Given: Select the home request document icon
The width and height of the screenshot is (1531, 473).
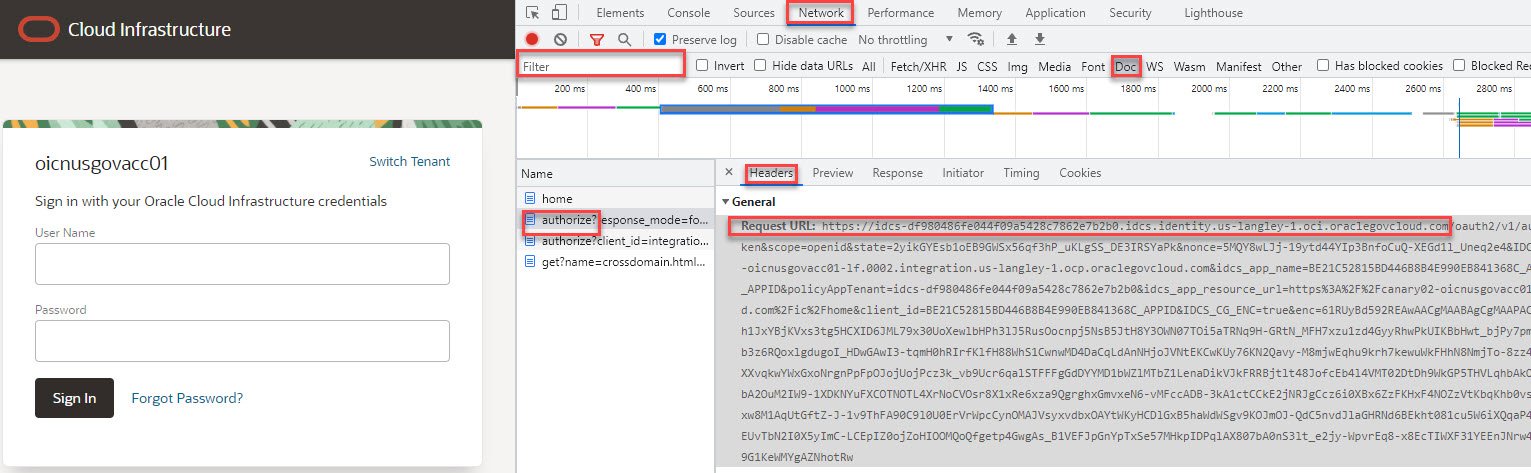Looking at the screenshot, I should coord(530,199).
